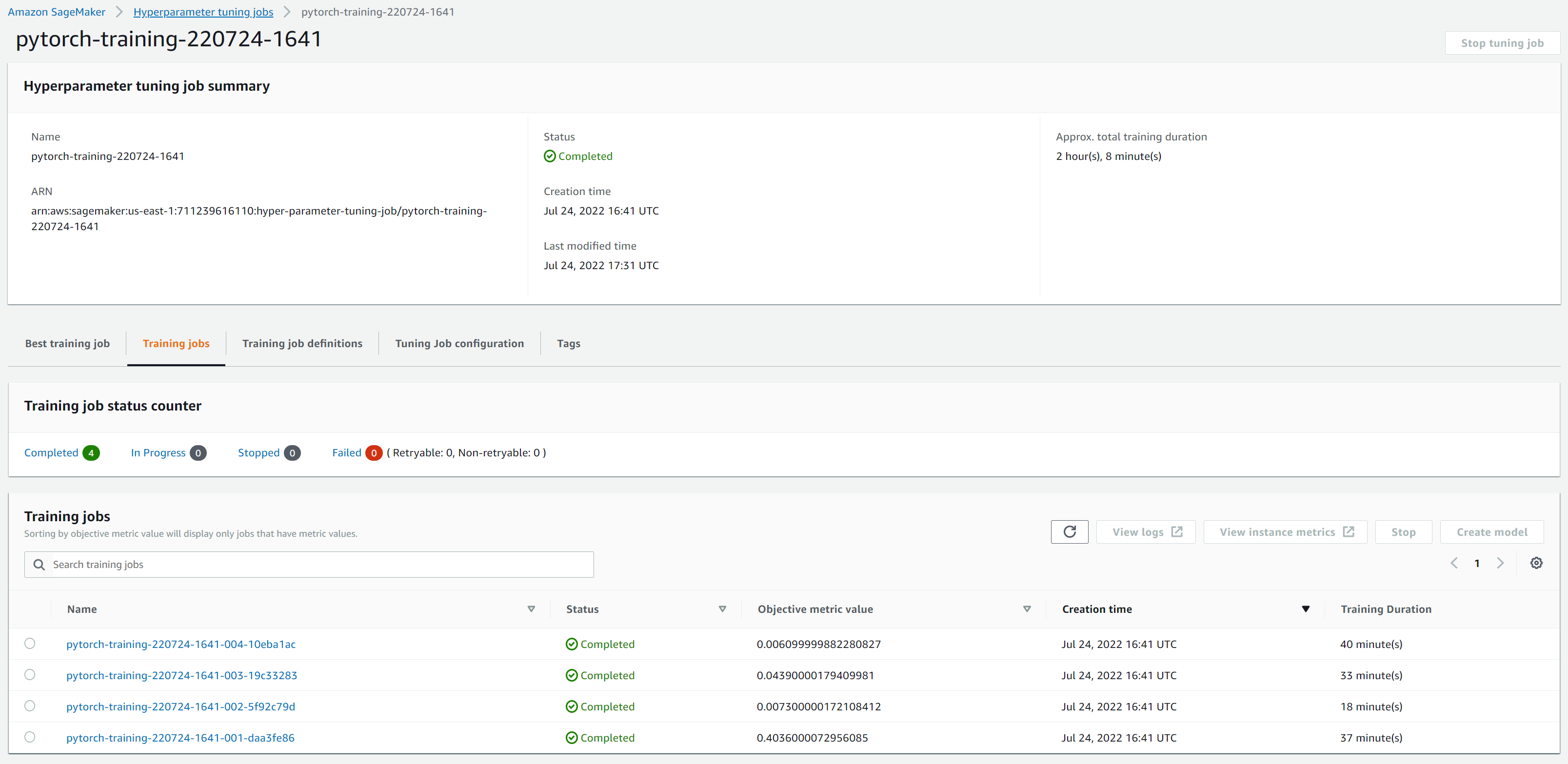Click the Stop button
The height and width of the screenshot is (764, 1568).
tap(1403, 531)
